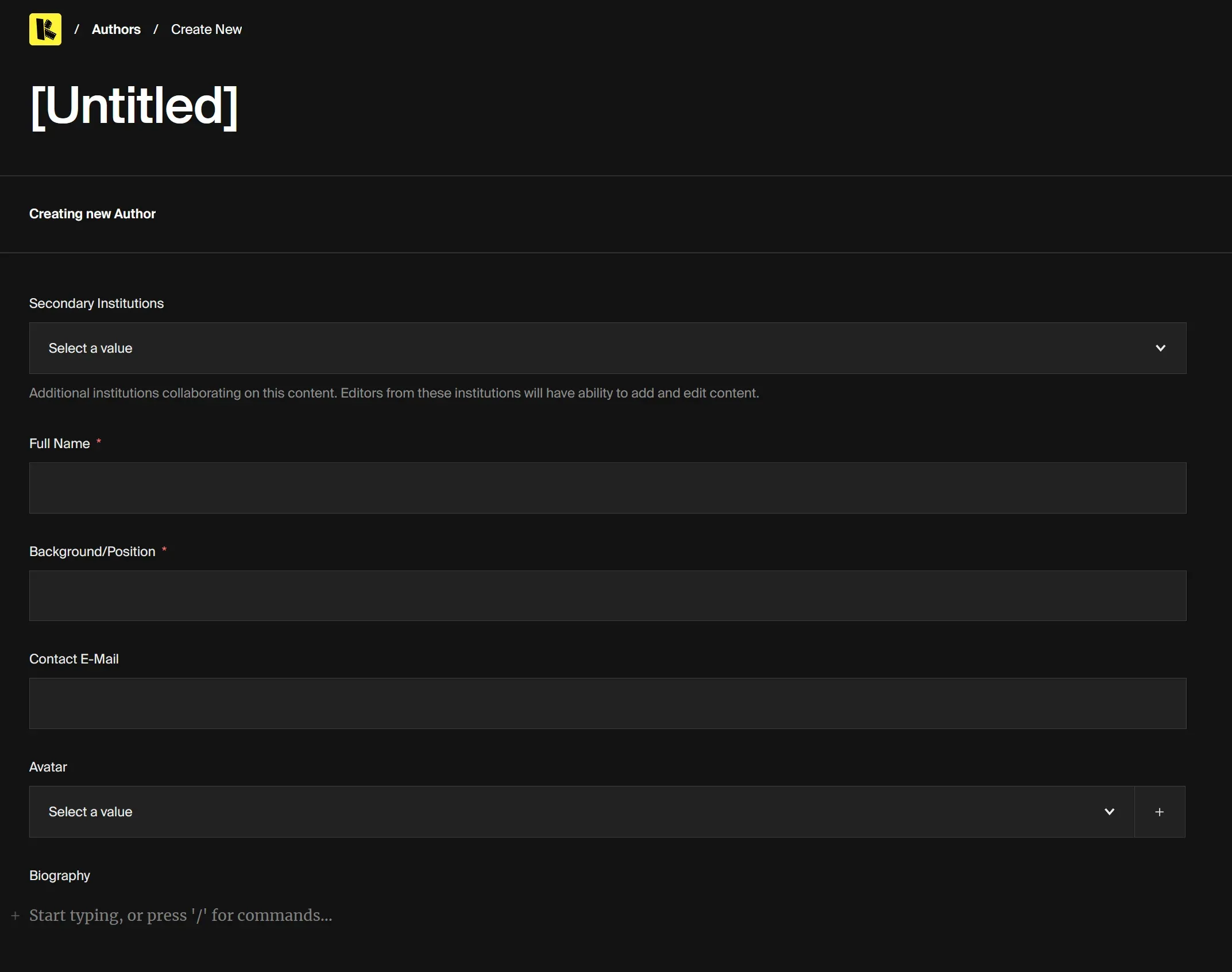The height and width of the screenshot is (972, 1232).
Task: Expand the Avatar dropdown chevron
Action: (x=1109, y=812)
